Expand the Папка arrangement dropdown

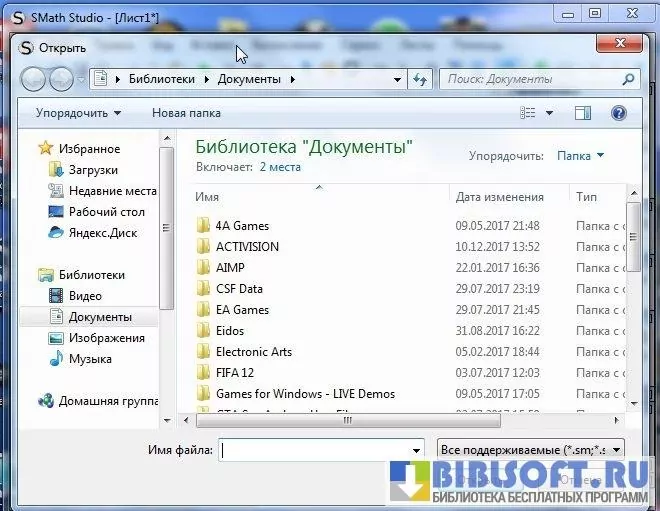(x=581, y=156)
